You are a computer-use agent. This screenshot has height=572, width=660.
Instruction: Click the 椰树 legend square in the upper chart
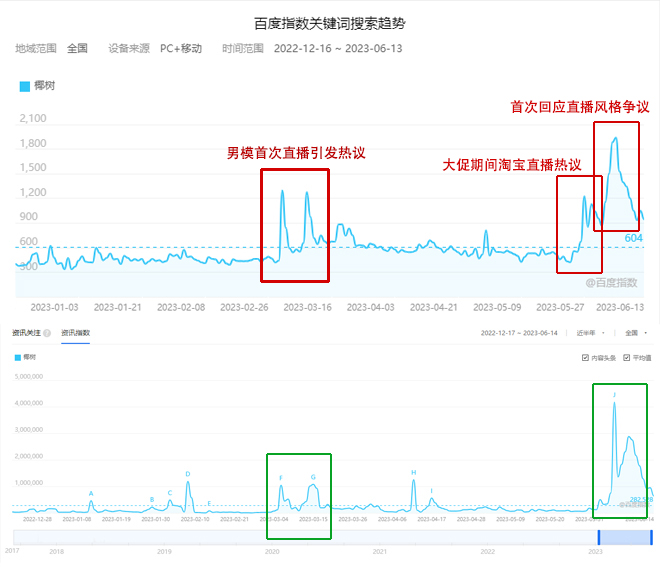25,86
